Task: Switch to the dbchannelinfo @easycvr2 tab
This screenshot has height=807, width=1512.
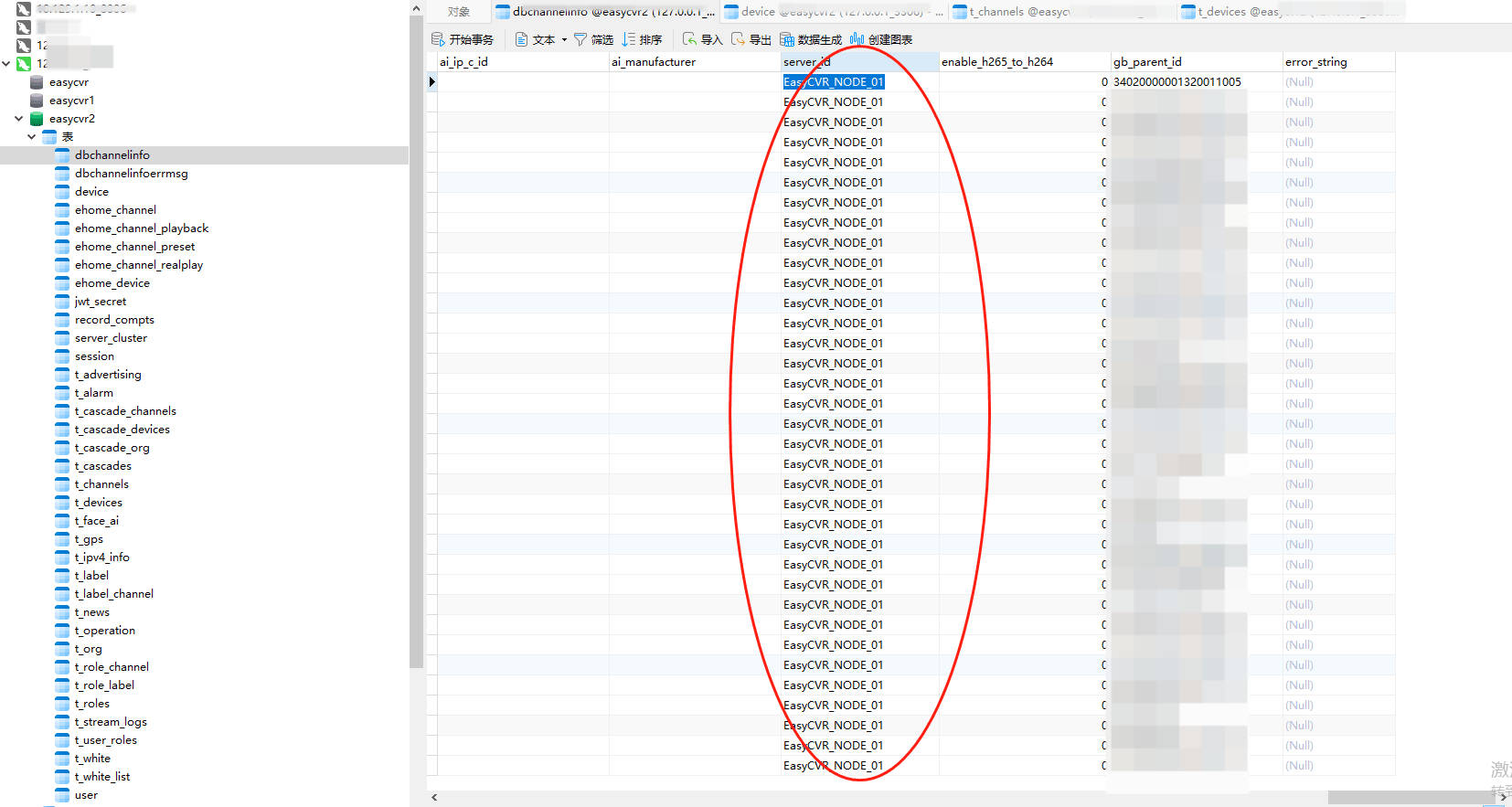Action: coord(605,12)
